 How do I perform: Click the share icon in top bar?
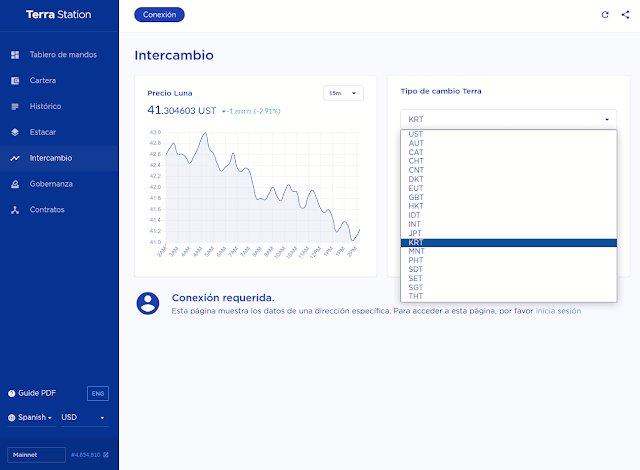(625, 15)
